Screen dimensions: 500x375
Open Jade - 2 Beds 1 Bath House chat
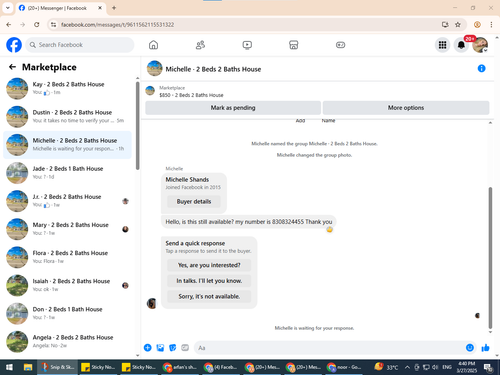click(67, 173)
